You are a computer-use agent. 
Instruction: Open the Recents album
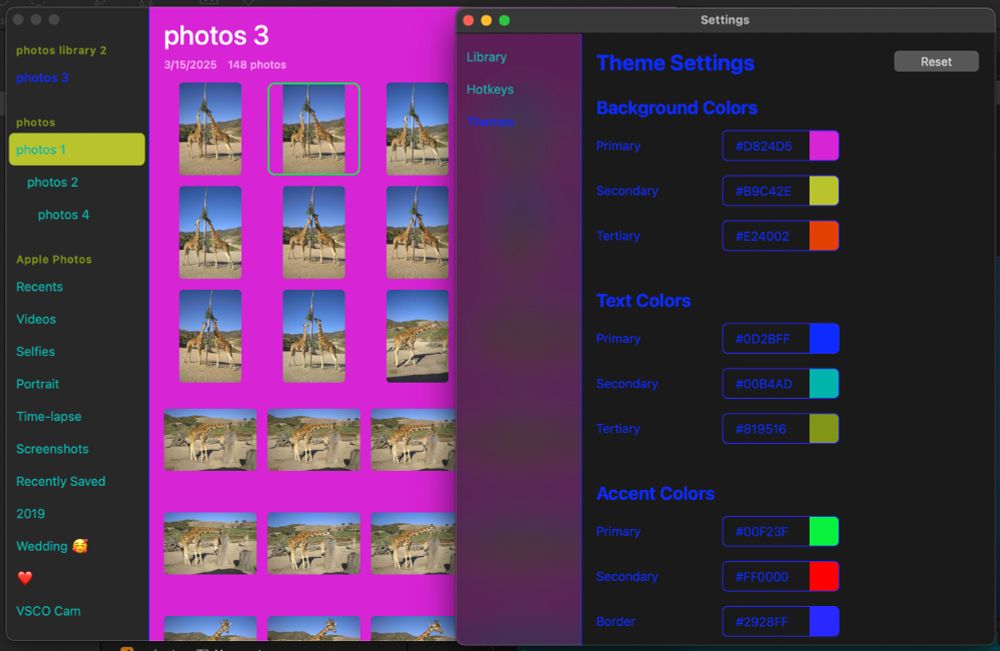click(x=40, y=287)
